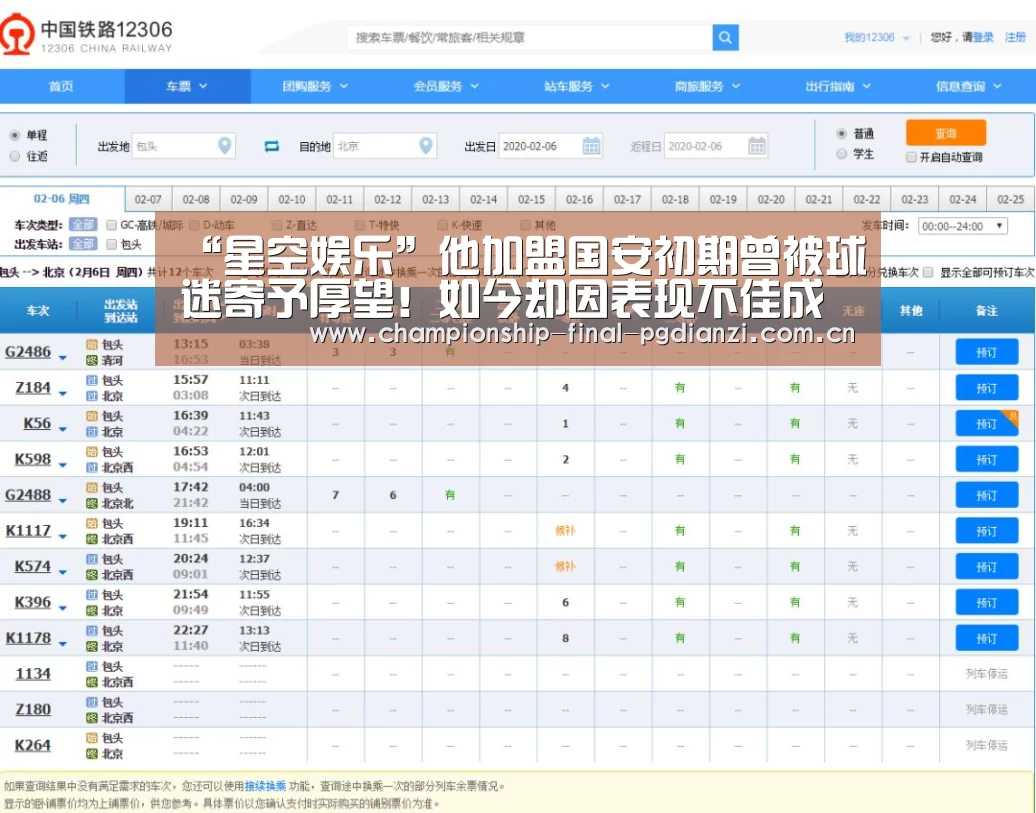The width and height of the screenshot is (1036, 813).
Task: Select the 02-07 date tab
Action: (148, 199)
